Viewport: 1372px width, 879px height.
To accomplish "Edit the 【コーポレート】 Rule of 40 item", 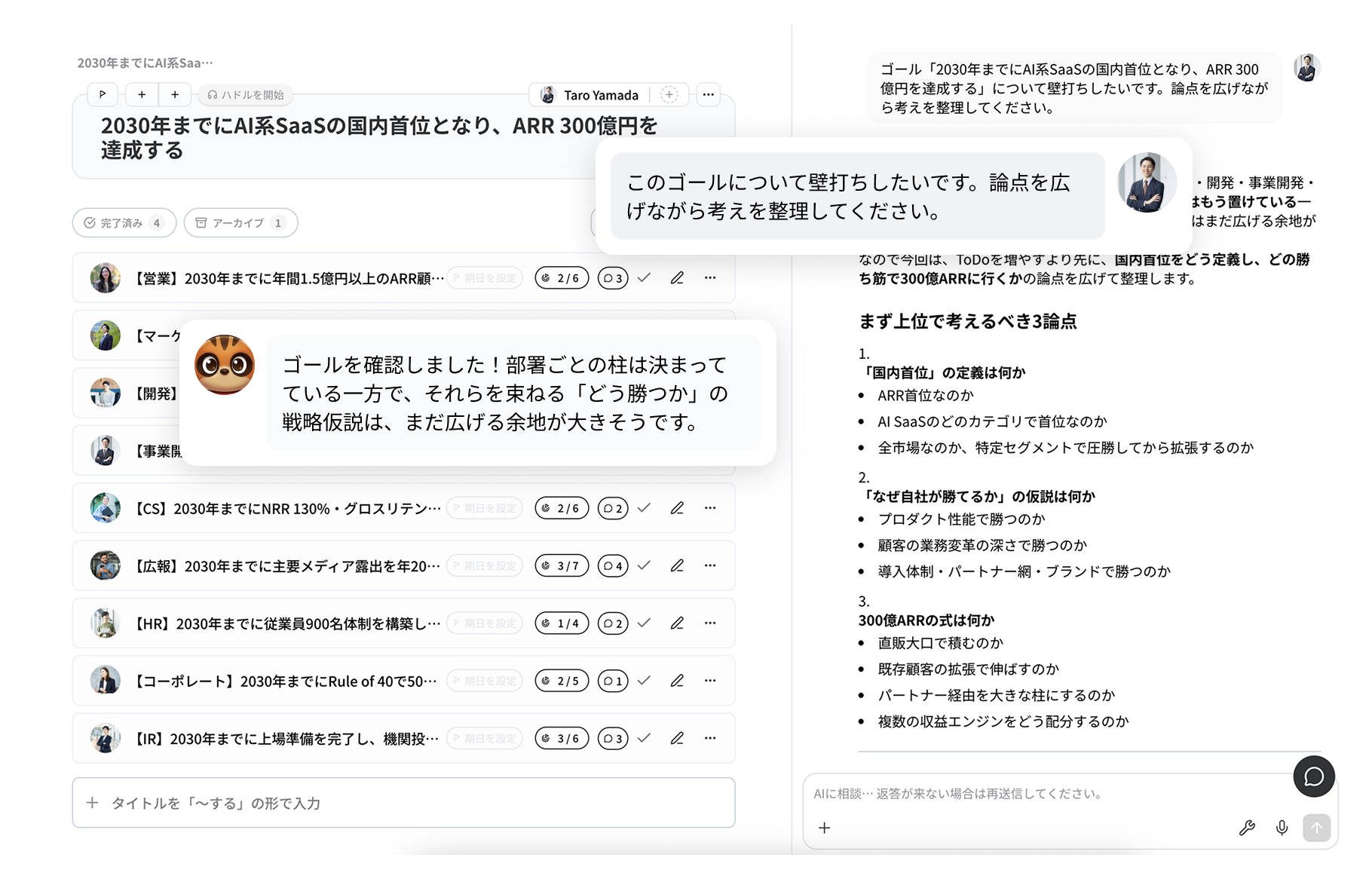I will 677,681.
